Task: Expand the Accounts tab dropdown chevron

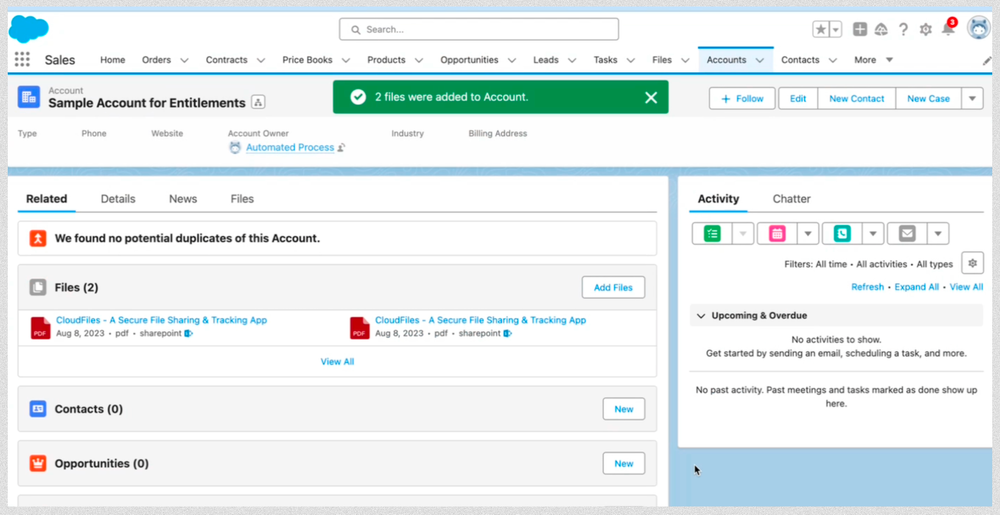Action: 760,60
